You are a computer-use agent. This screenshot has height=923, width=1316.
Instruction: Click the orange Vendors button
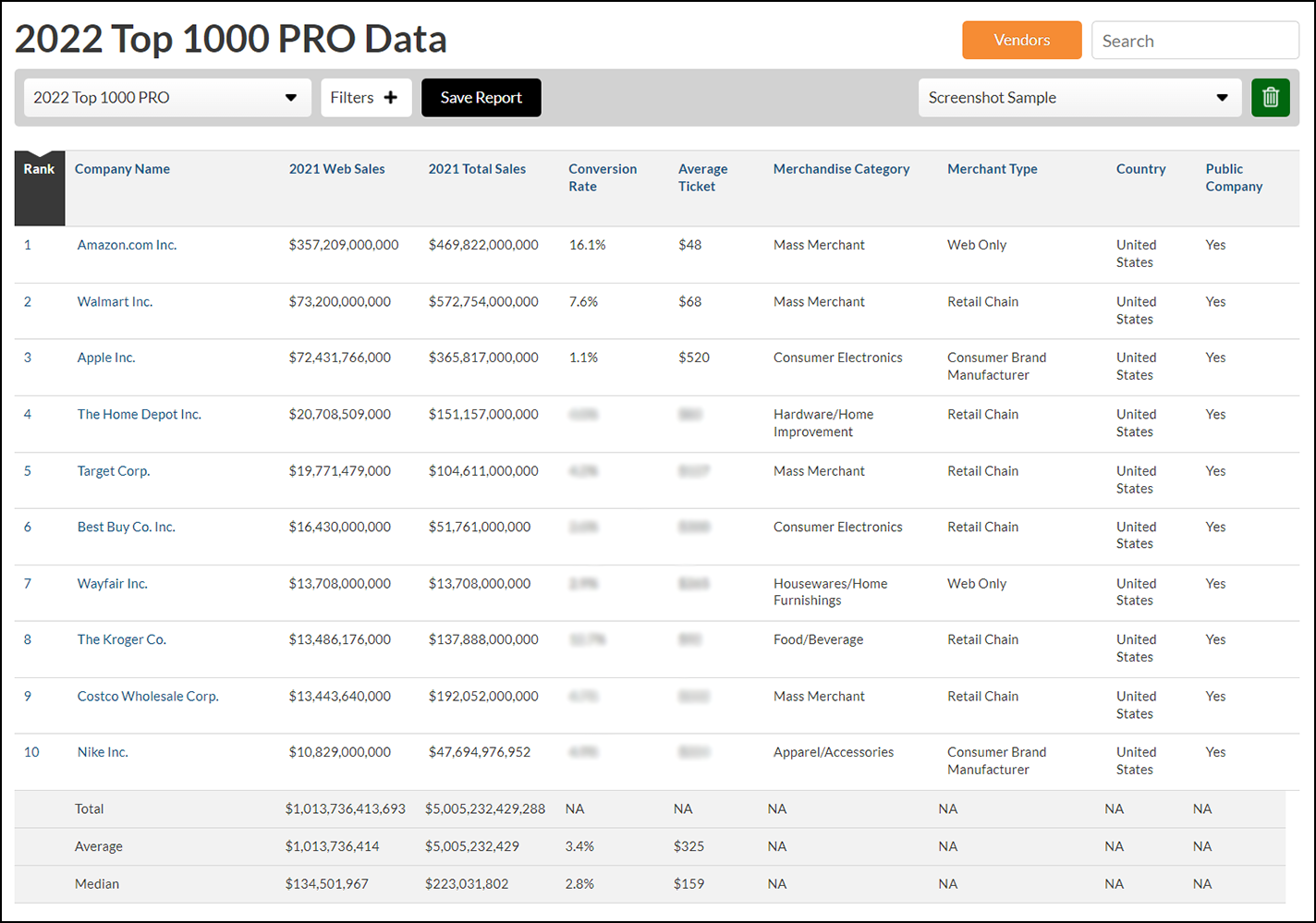[1022, 41]
